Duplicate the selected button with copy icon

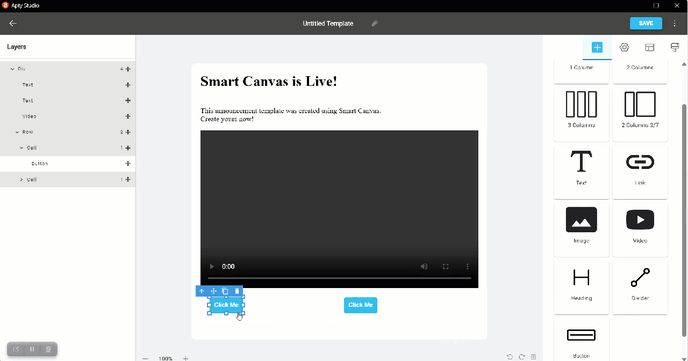(x=225, y=291)
